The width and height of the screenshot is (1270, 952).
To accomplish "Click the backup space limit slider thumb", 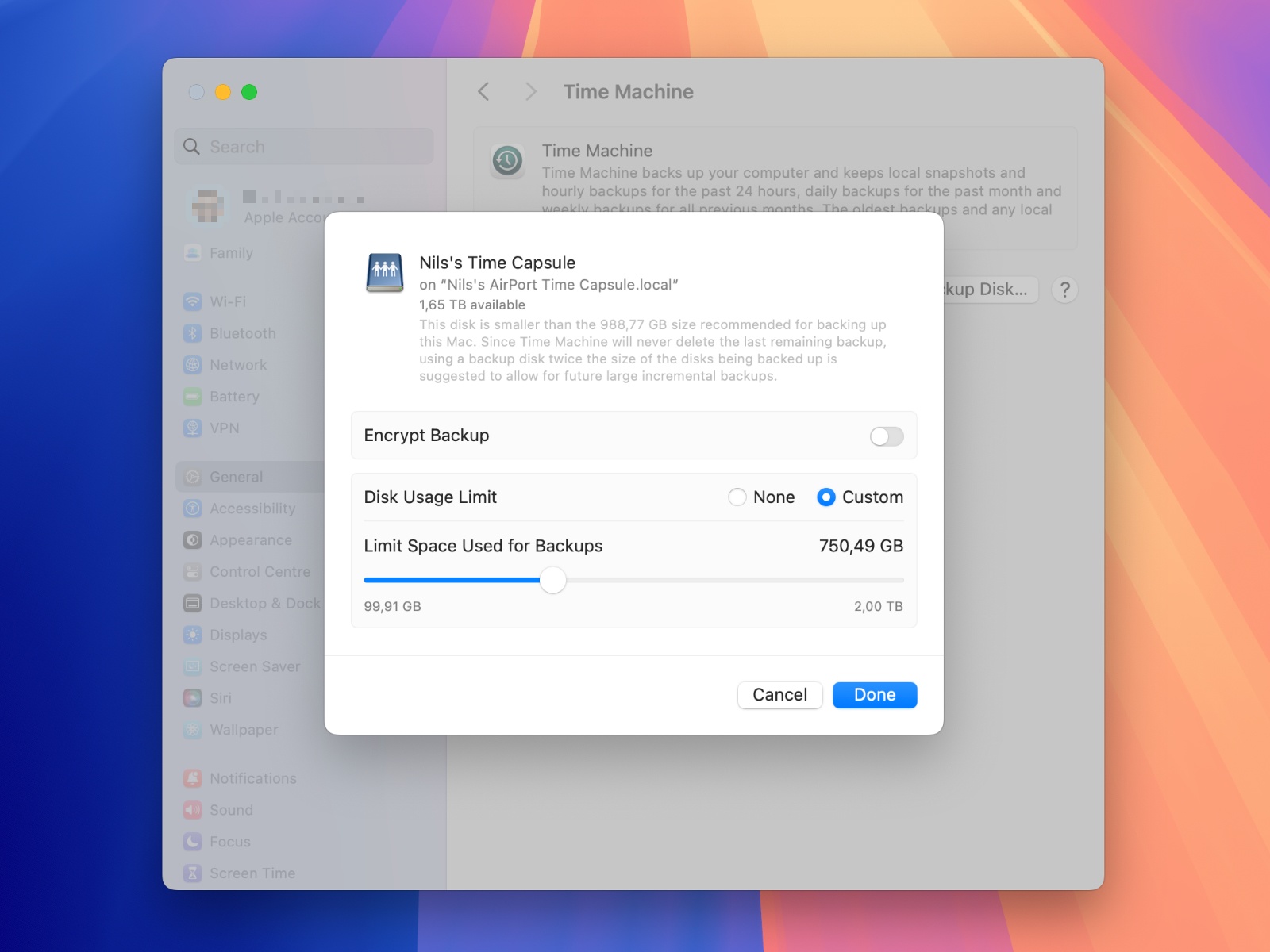I will tap(553, 580).
